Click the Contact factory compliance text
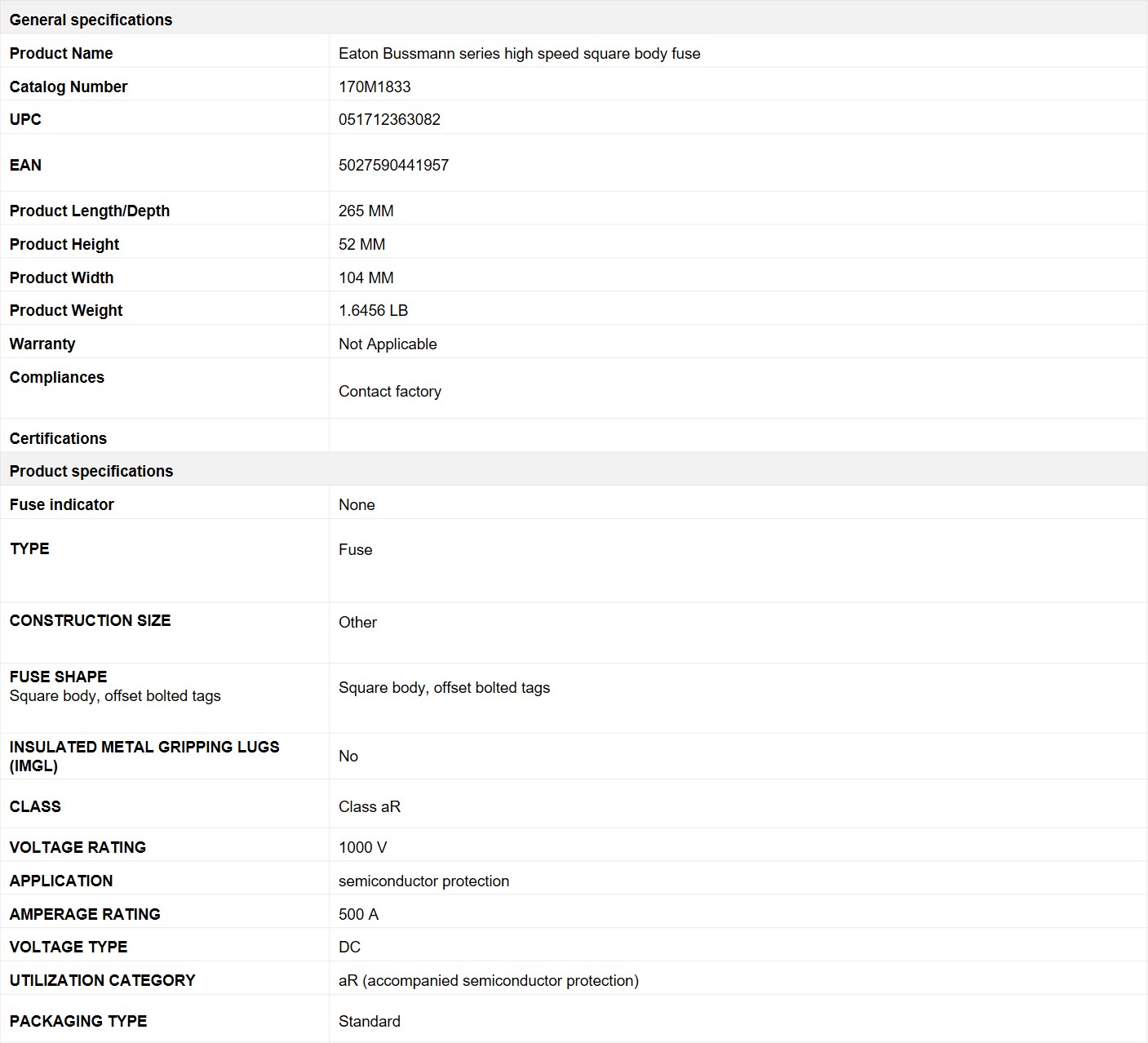Screen dimensions: 1148x1043 pyautogui.click(x=390, y=391)
